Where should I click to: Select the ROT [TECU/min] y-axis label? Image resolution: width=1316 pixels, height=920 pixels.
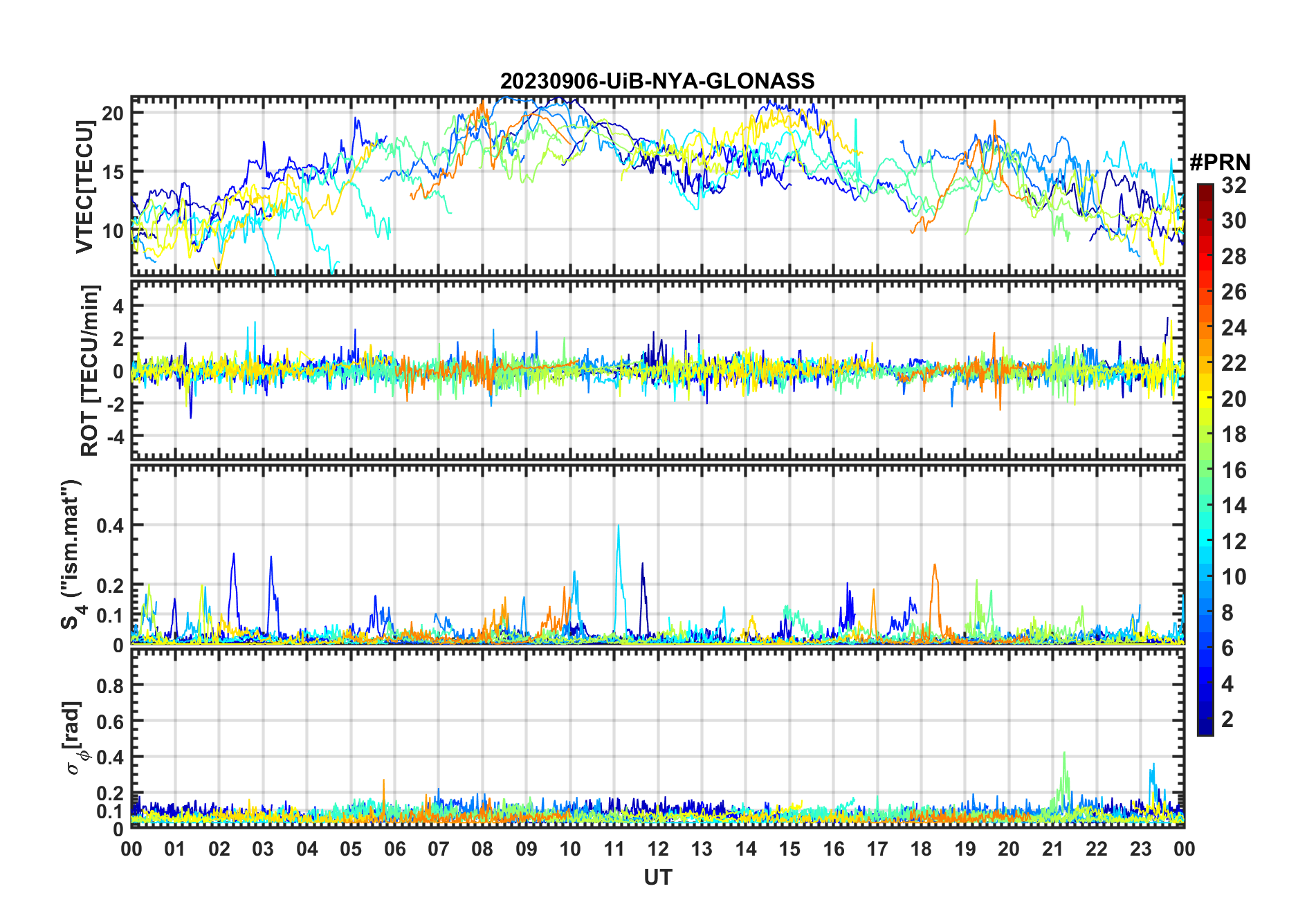pos(89,370)
